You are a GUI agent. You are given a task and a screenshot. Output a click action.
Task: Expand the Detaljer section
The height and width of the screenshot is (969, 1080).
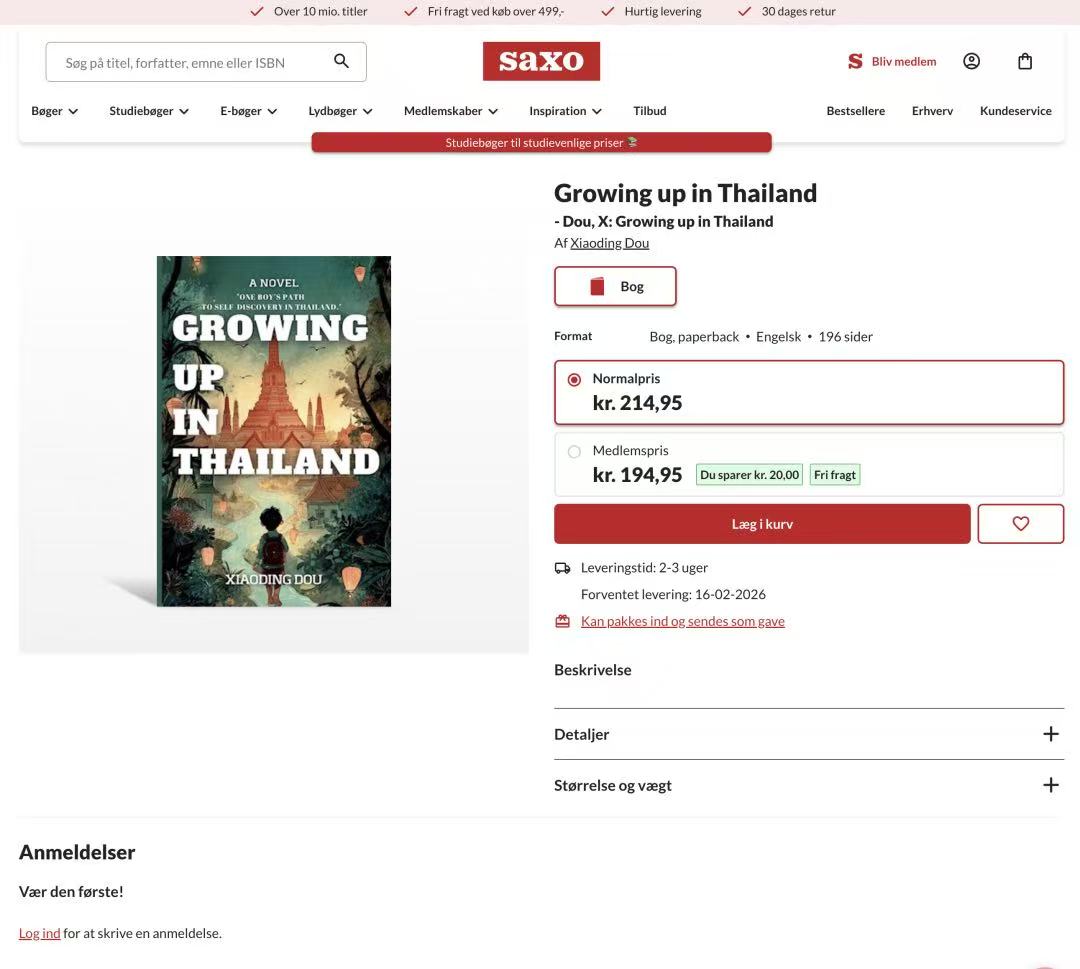[x=1050, y=734]
